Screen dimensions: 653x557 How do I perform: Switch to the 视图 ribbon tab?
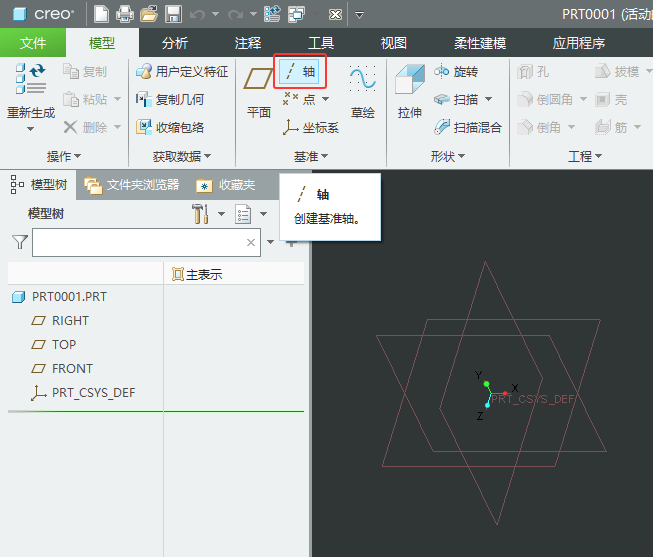[394, 43]
